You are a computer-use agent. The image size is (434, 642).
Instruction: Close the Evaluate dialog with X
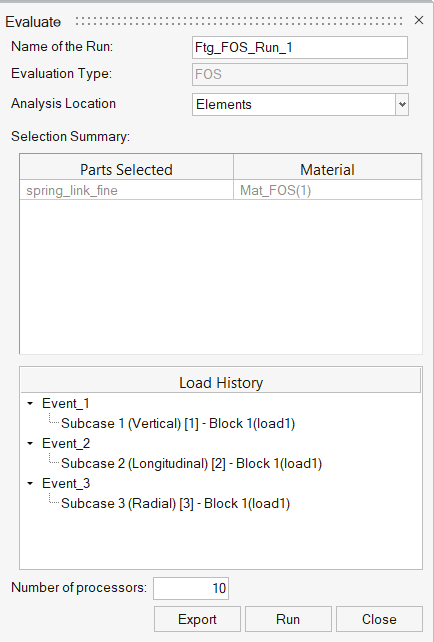[x=418, y=20]
